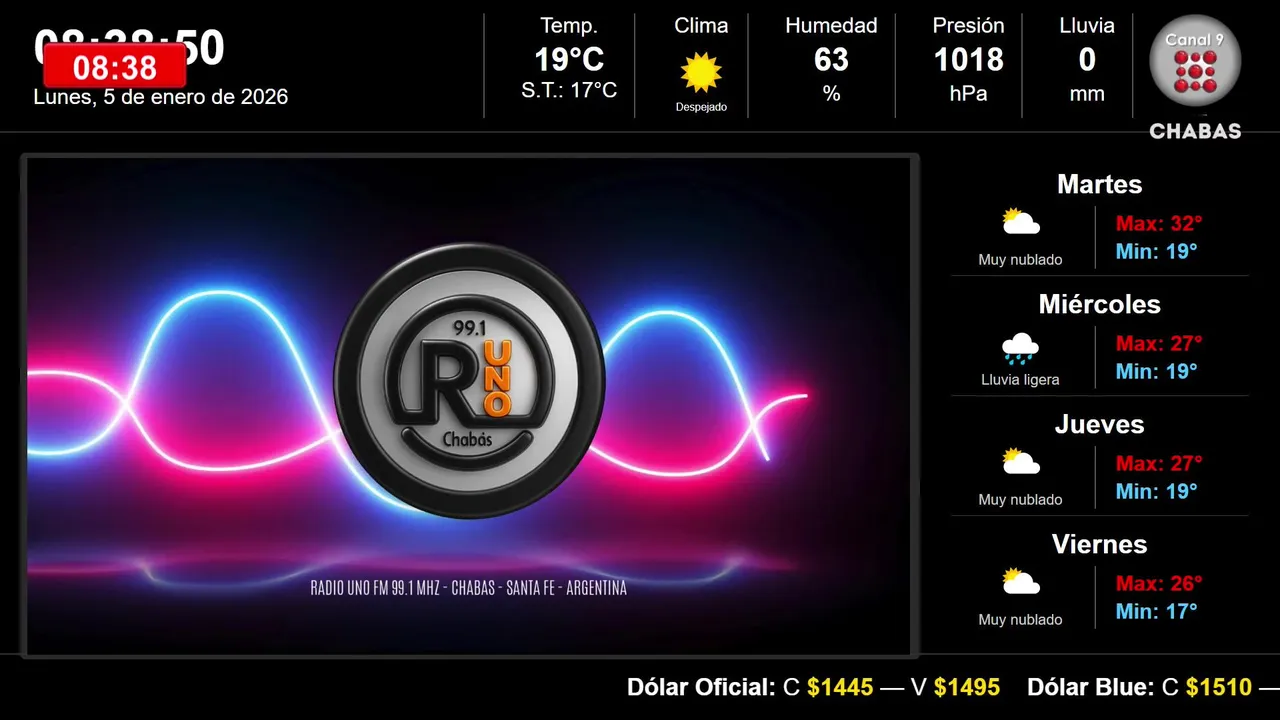Click Martes partly cloudy weather icon

pyautogui.click(x=1021, y=222)
